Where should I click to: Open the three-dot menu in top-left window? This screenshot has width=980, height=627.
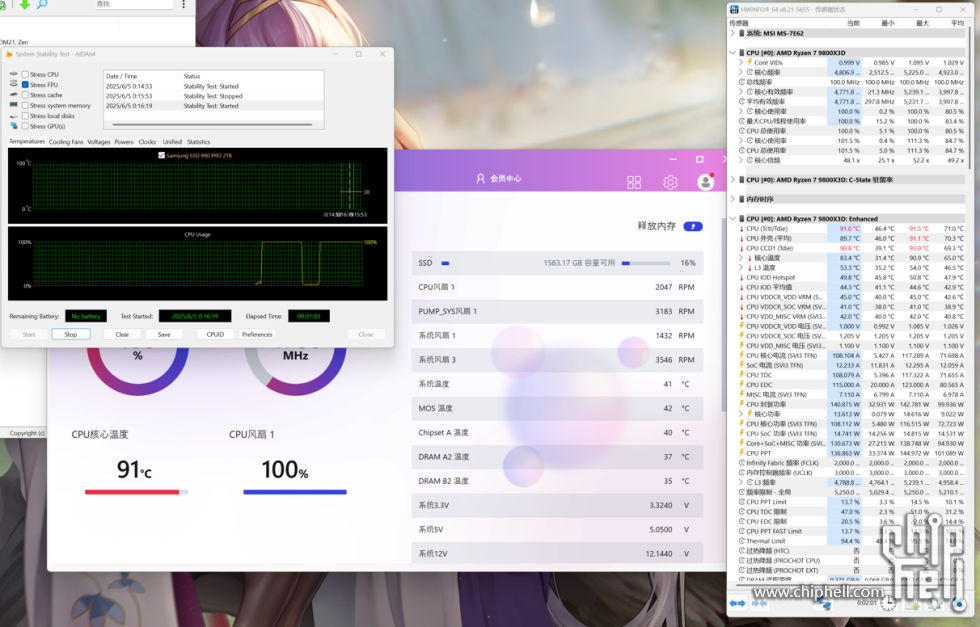pos(183,4)
